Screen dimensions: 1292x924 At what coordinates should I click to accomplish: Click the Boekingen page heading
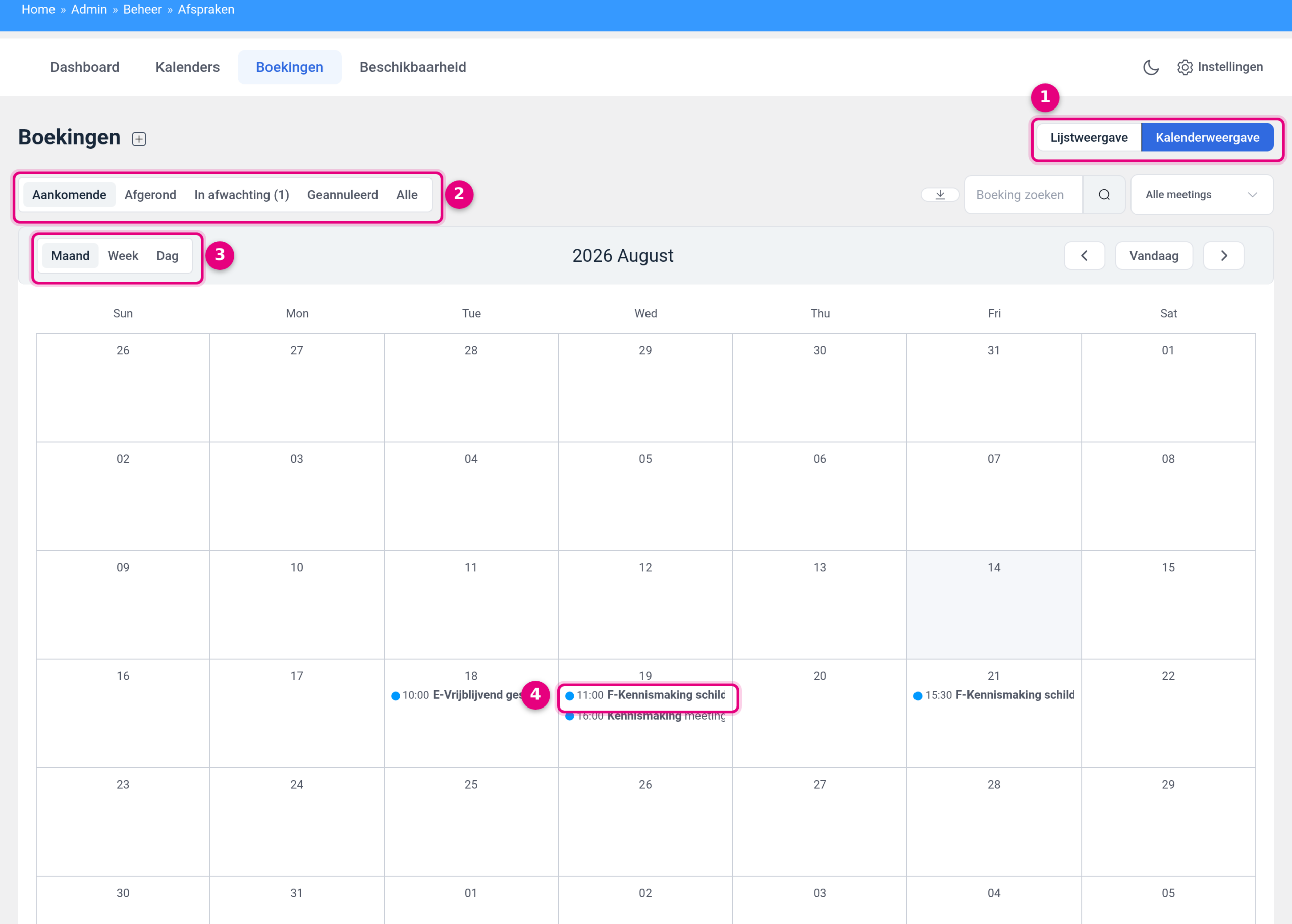click(x=69, y=138)
